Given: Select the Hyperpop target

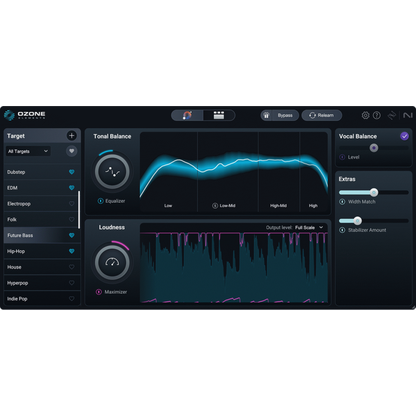Looking at the screenshot, I should coord(42,283).
